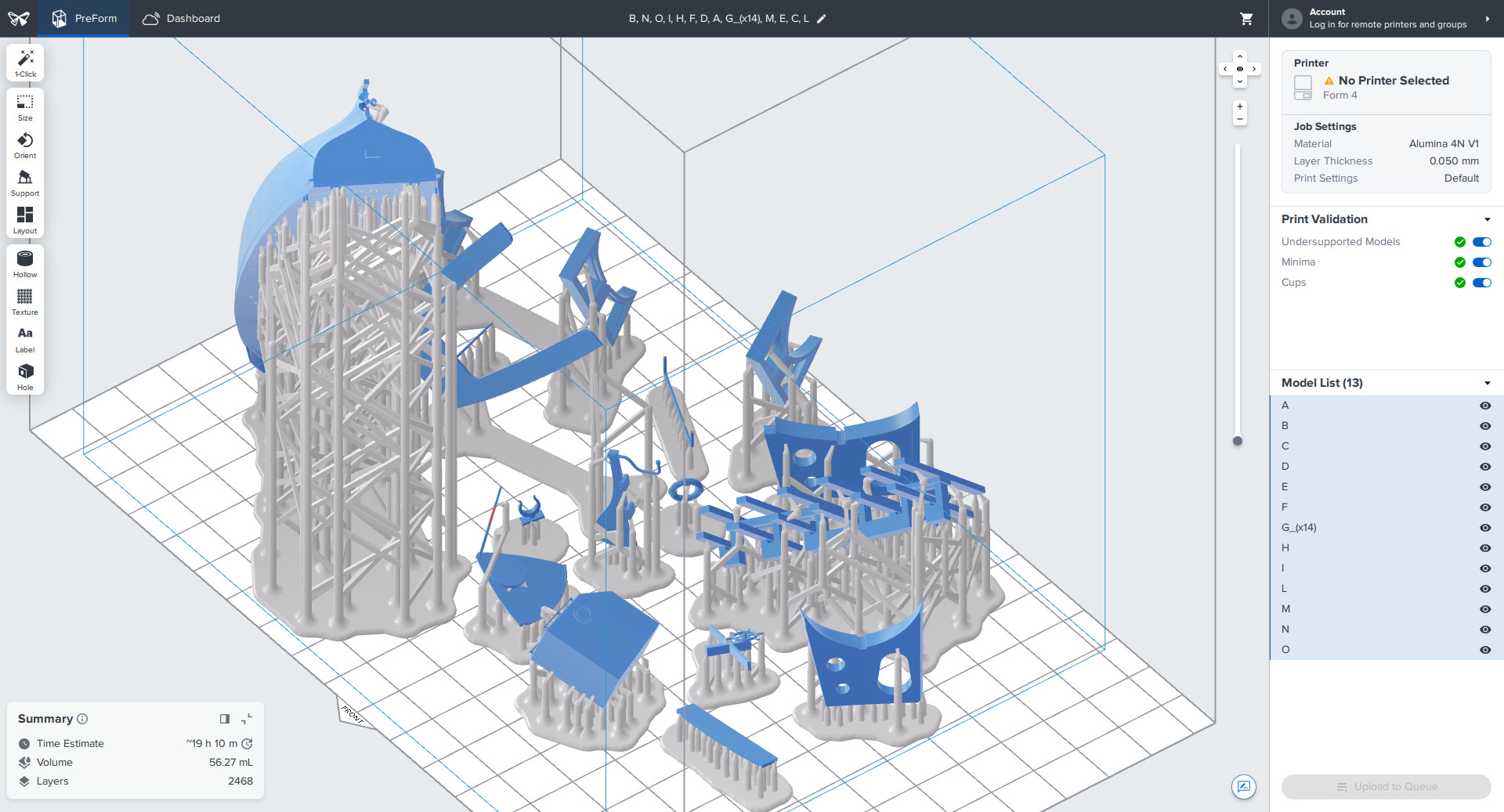
Task: Edit the job name with pencil icon
Action: tap(822, 19)
